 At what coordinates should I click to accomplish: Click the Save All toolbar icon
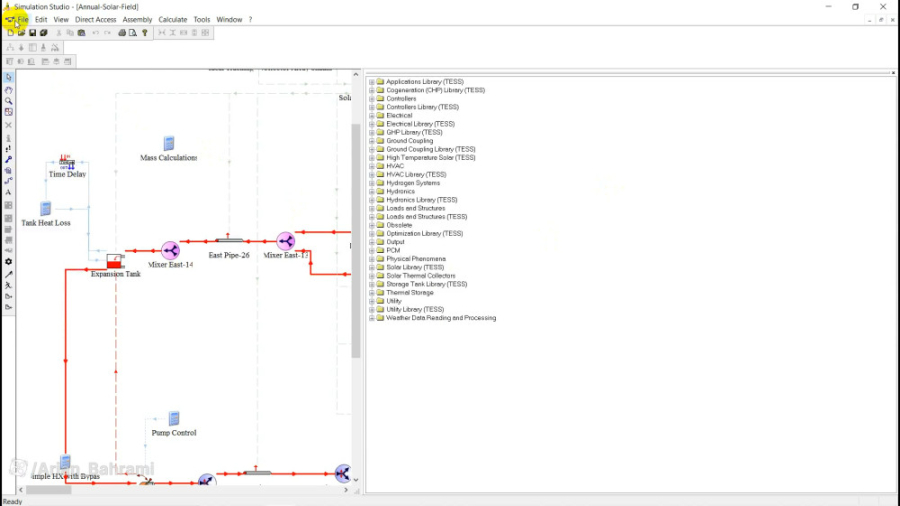coord(44,33)
